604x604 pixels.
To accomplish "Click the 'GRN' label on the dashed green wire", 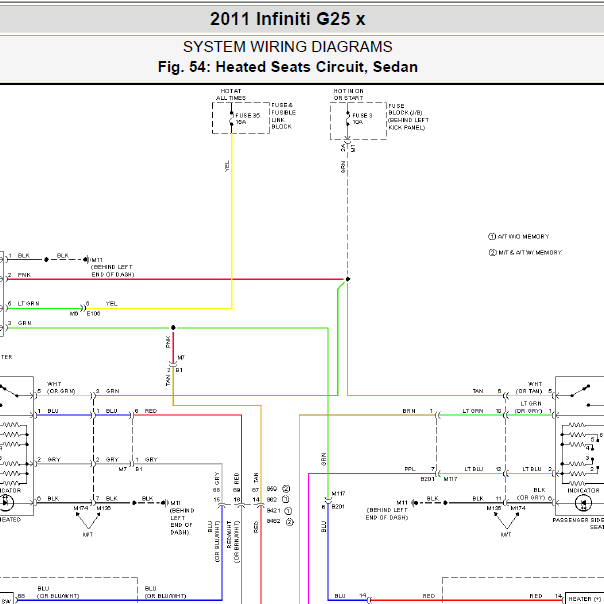I will click(342, 167).
